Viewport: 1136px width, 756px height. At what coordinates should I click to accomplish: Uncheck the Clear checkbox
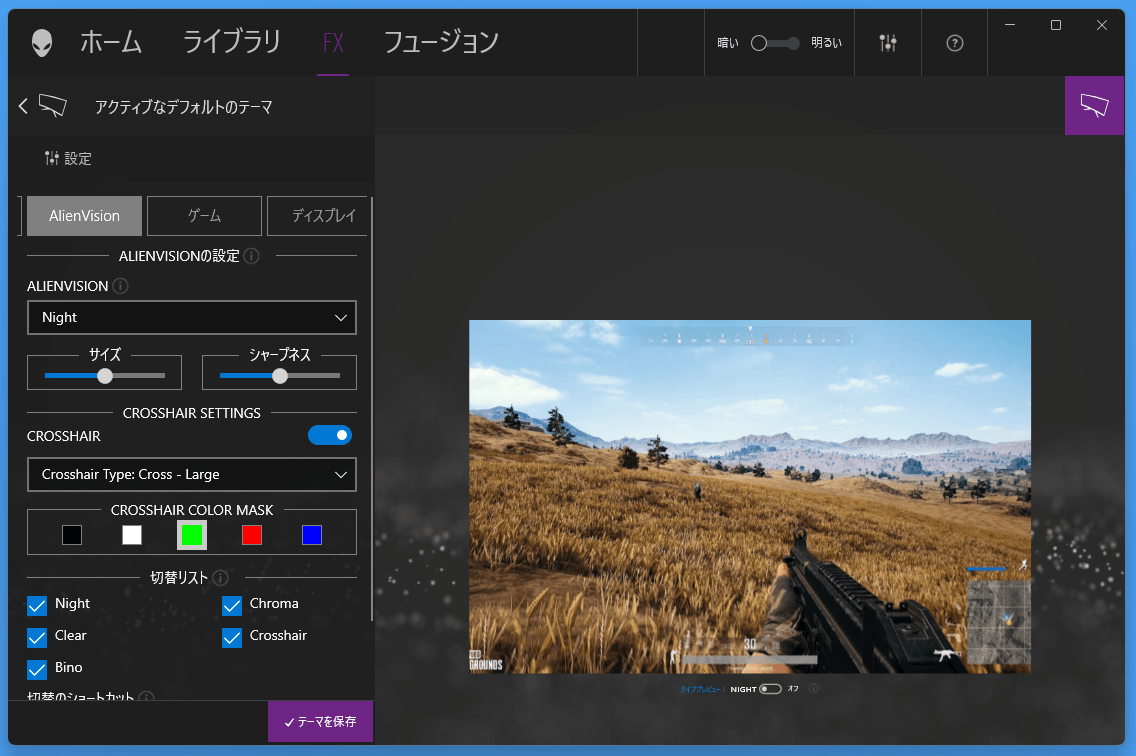click(37, 637)
